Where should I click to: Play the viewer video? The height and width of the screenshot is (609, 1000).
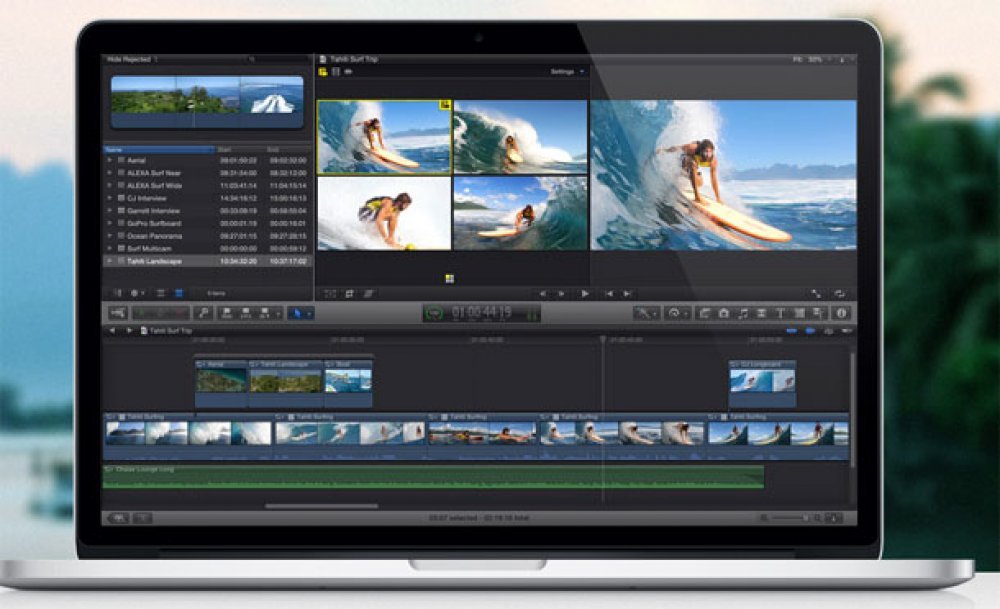585,293
